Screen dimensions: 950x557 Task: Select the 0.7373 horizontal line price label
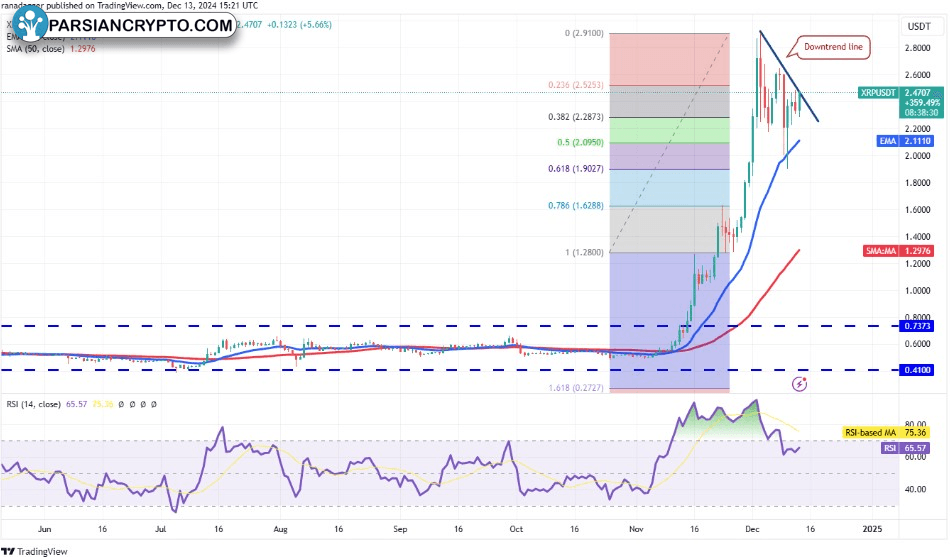tap(917, 326)
